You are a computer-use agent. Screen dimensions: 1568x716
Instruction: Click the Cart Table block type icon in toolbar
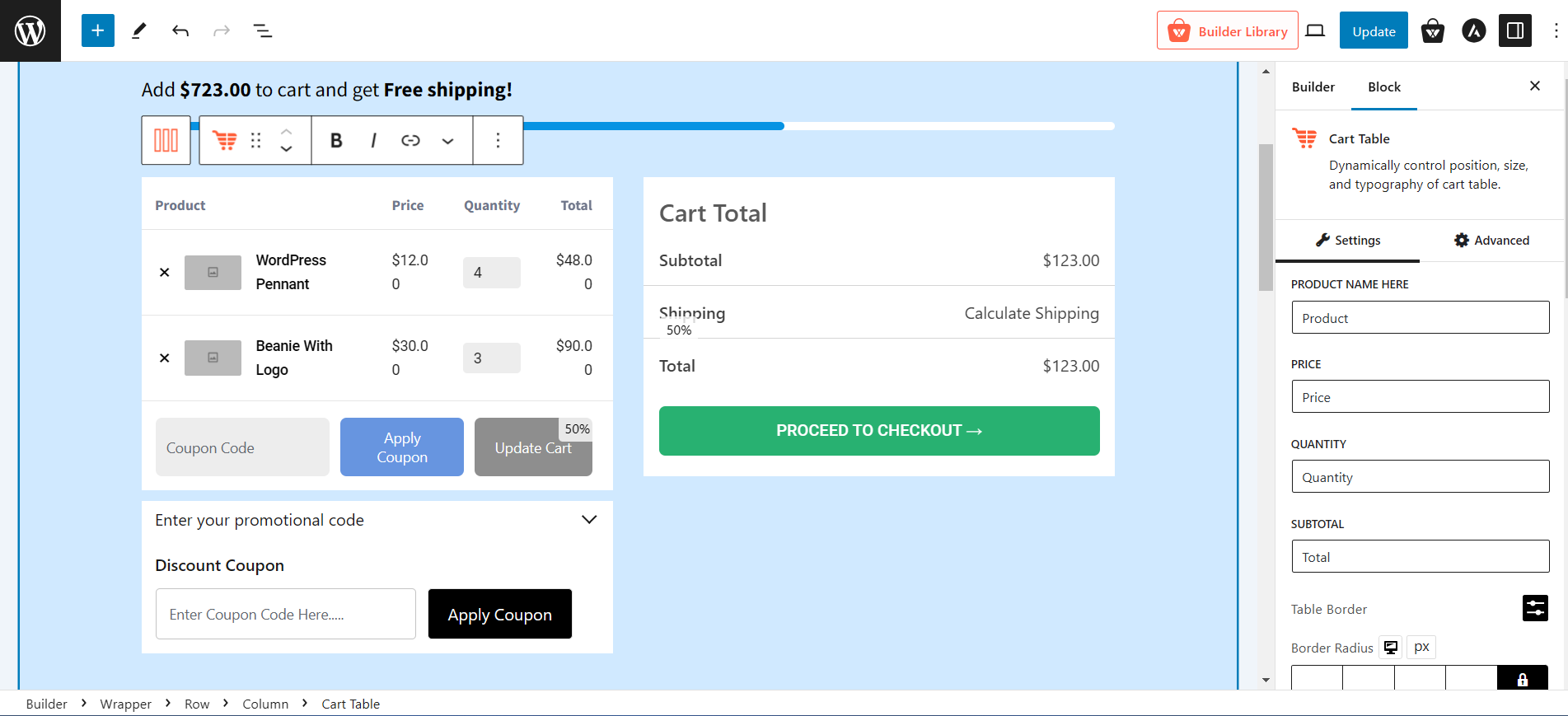click(x=225, y=140)
